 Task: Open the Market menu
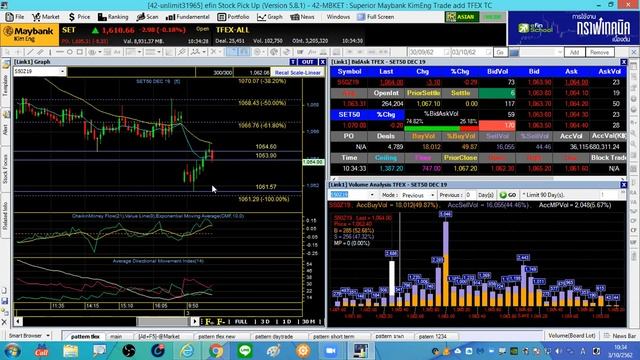coord(46,17)
